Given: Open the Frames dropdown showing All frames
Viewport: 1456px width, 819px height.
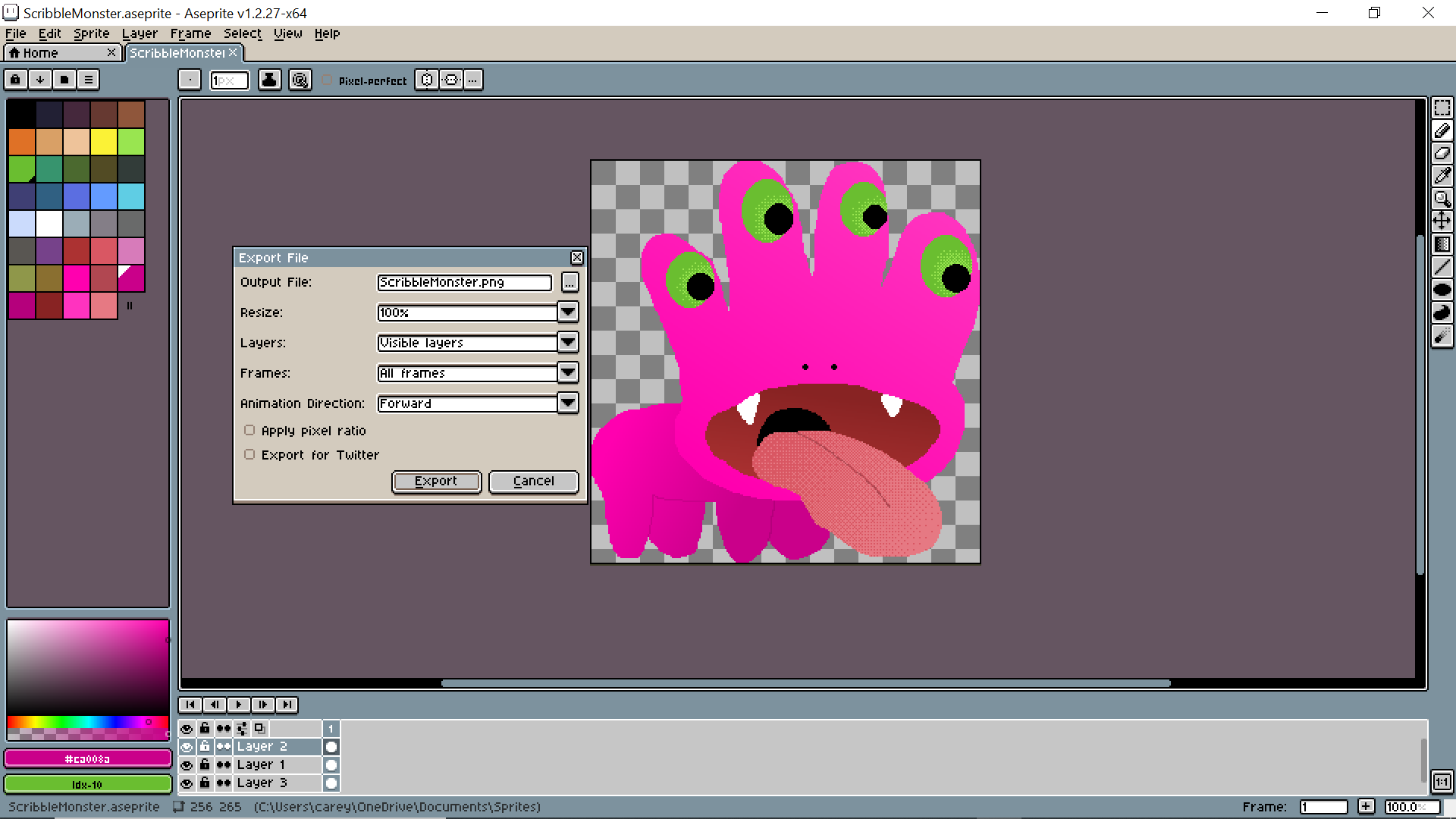Looking at the screenshot, I should [567, 372].
